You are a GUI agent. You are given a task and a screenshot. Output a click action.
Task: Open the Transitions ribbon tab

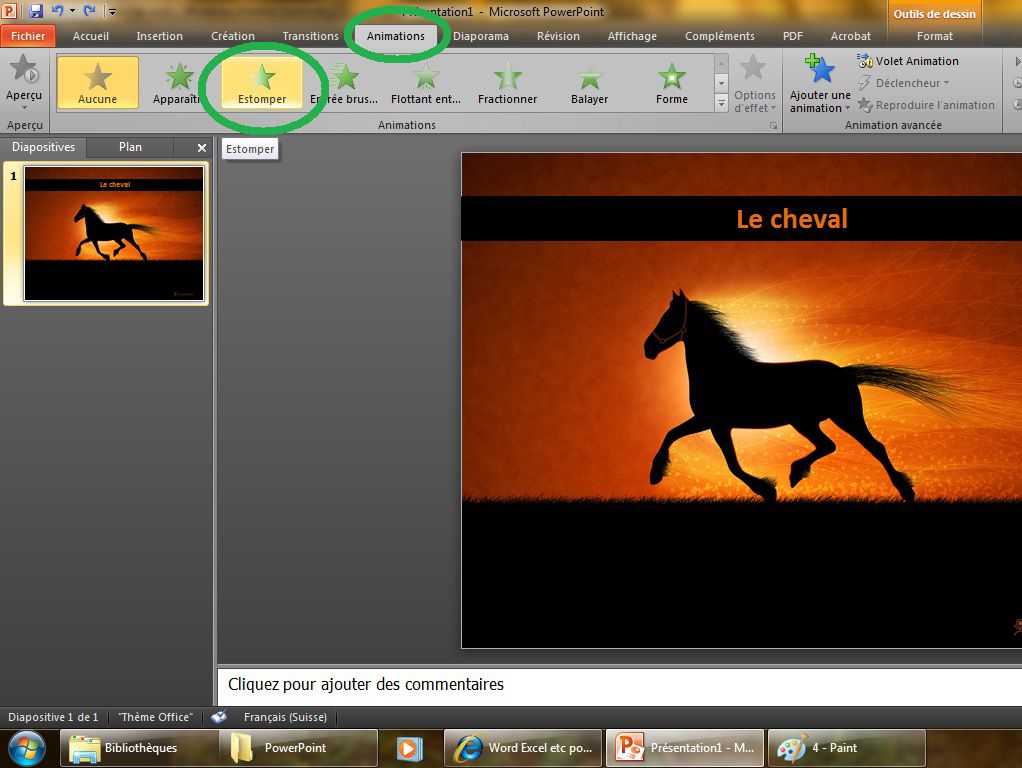[310, 36]
